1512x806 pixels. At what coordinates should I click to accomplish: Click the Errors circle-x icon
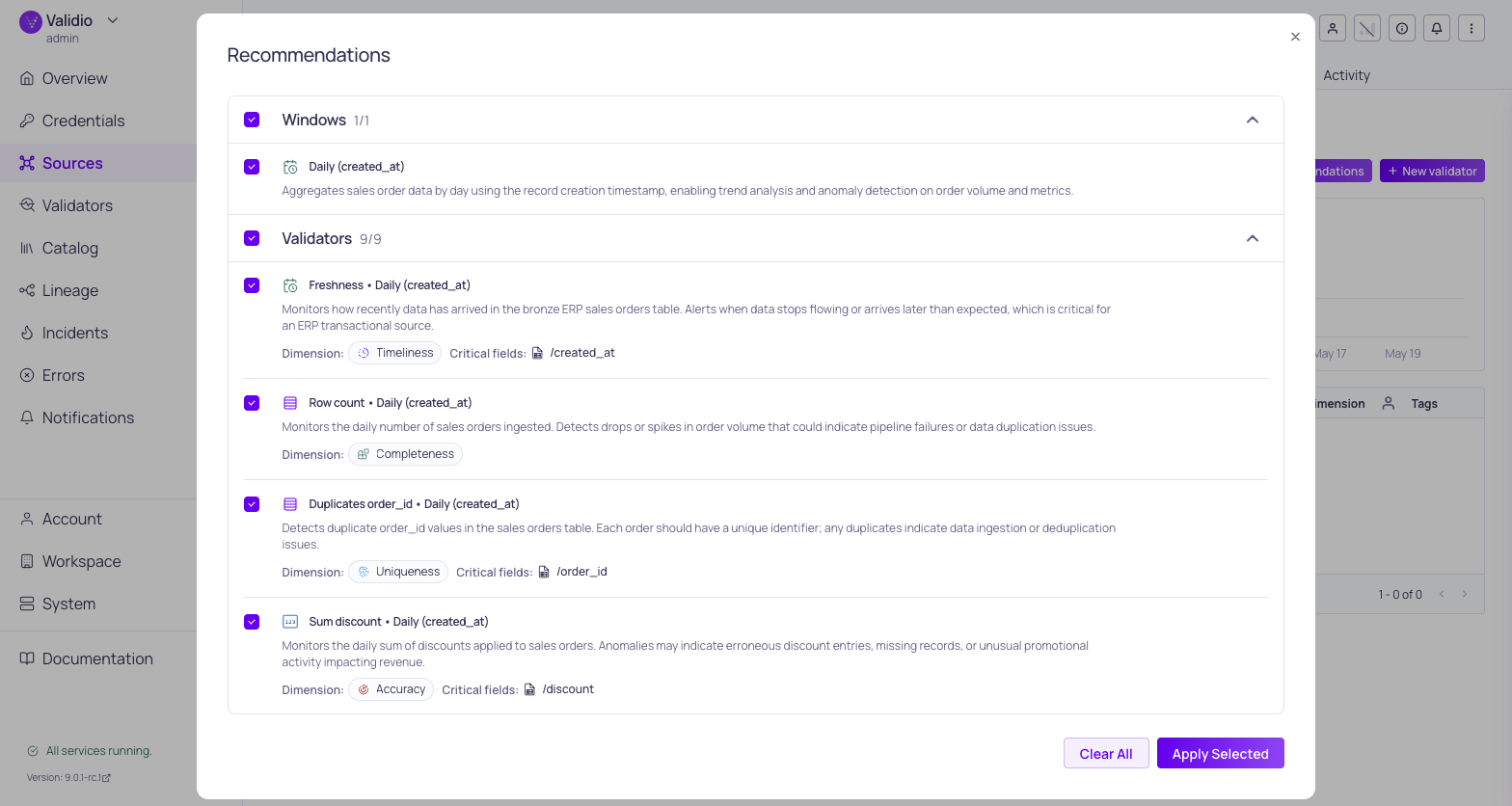point(27,375)
